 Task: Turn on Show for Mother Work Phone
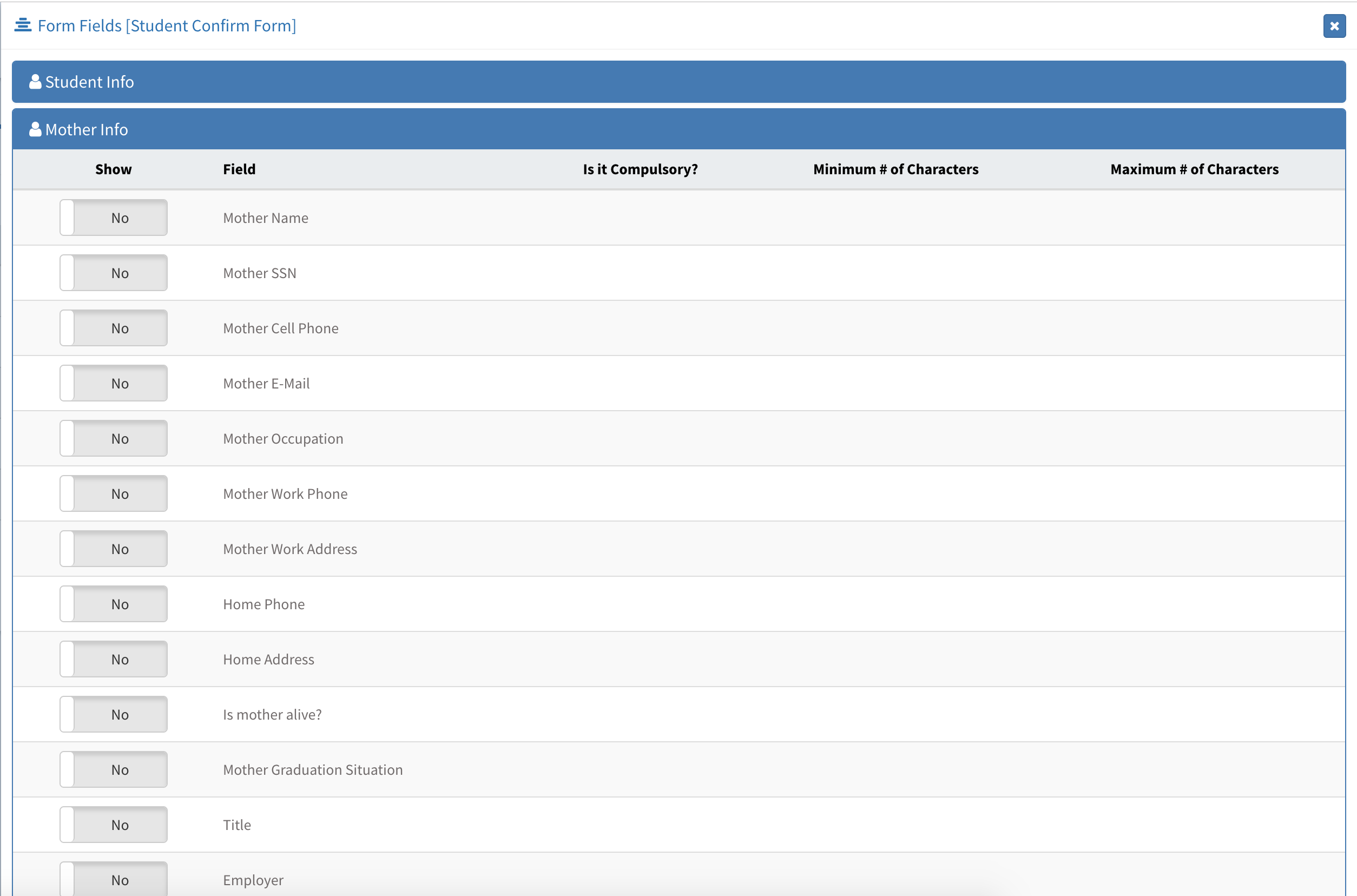click(114, 493)
